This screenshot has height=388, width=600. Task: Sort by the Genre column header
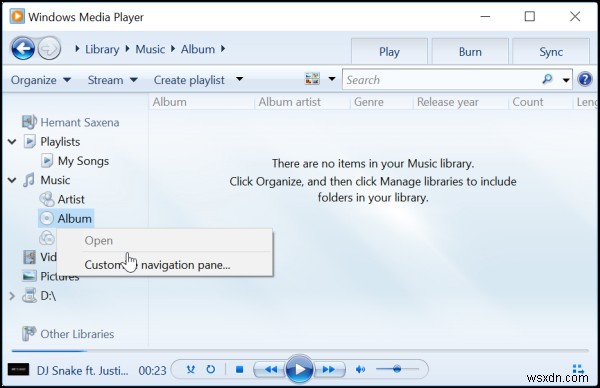click(382, 102)
